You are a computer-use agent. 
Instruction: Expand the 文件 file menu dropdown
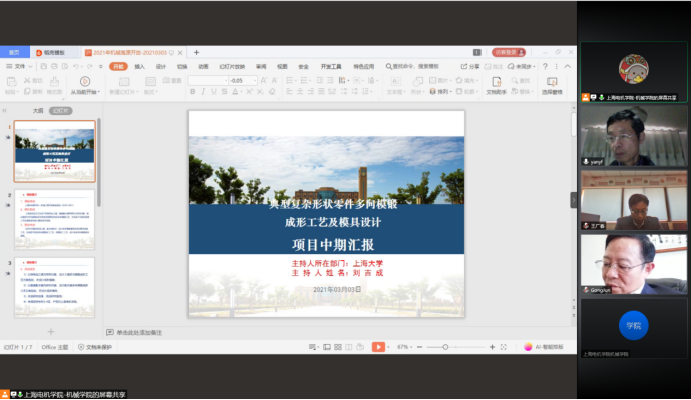click(x=20, y=66)
